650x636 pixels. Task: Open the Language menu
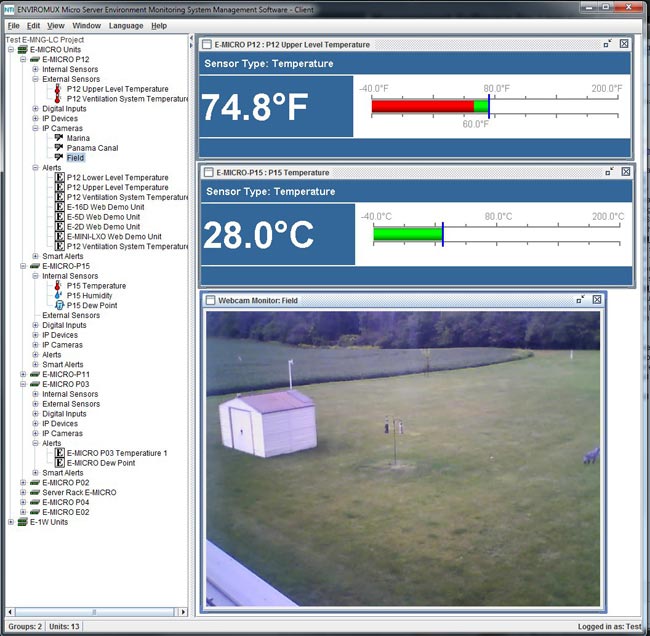click(126, 26)
